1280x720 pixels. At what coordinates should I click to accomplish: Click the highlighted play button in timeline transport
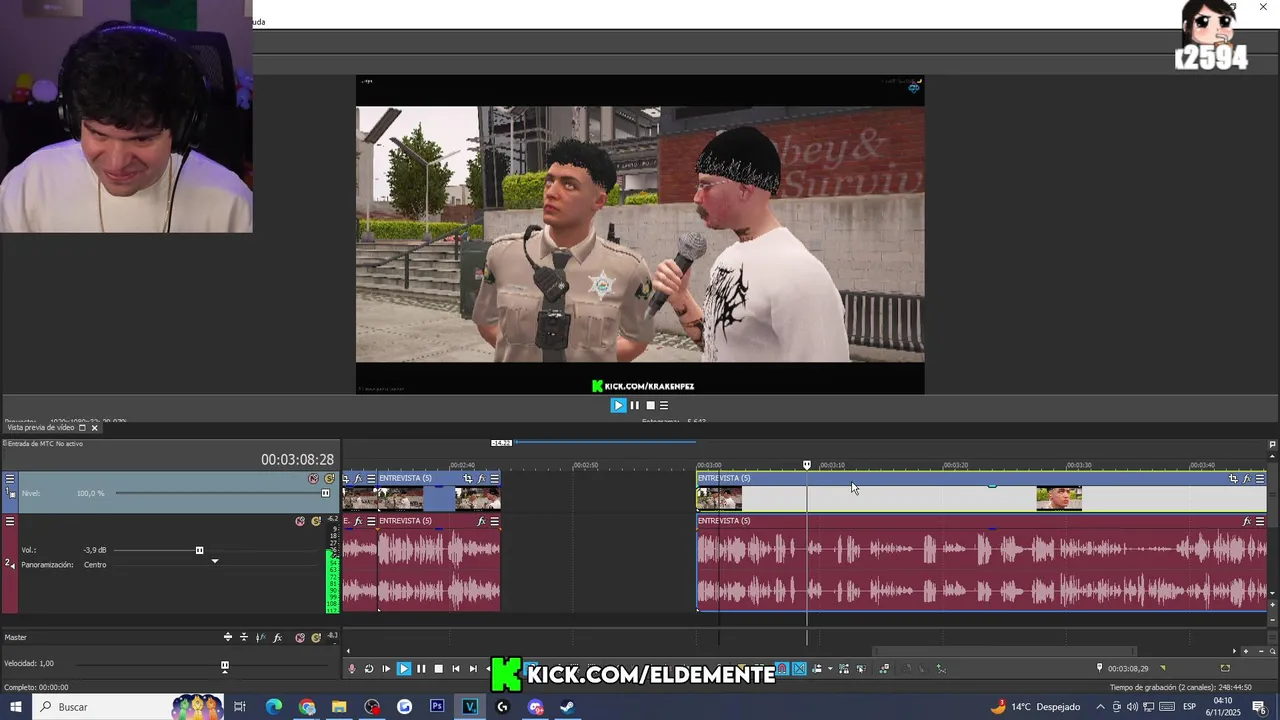404,668
